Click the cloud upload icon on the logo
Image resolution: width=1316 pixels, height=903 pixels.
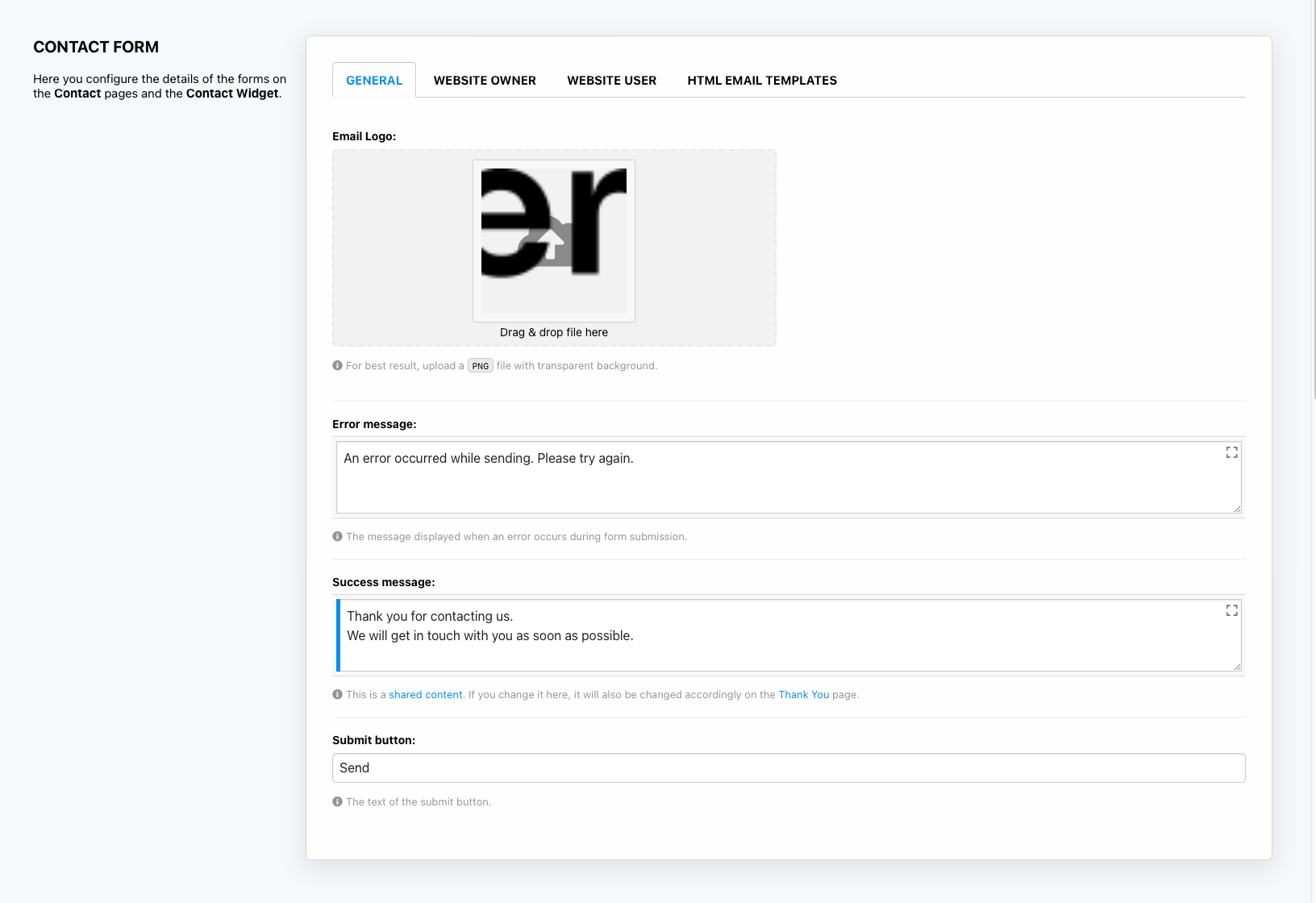pos(552,242)
